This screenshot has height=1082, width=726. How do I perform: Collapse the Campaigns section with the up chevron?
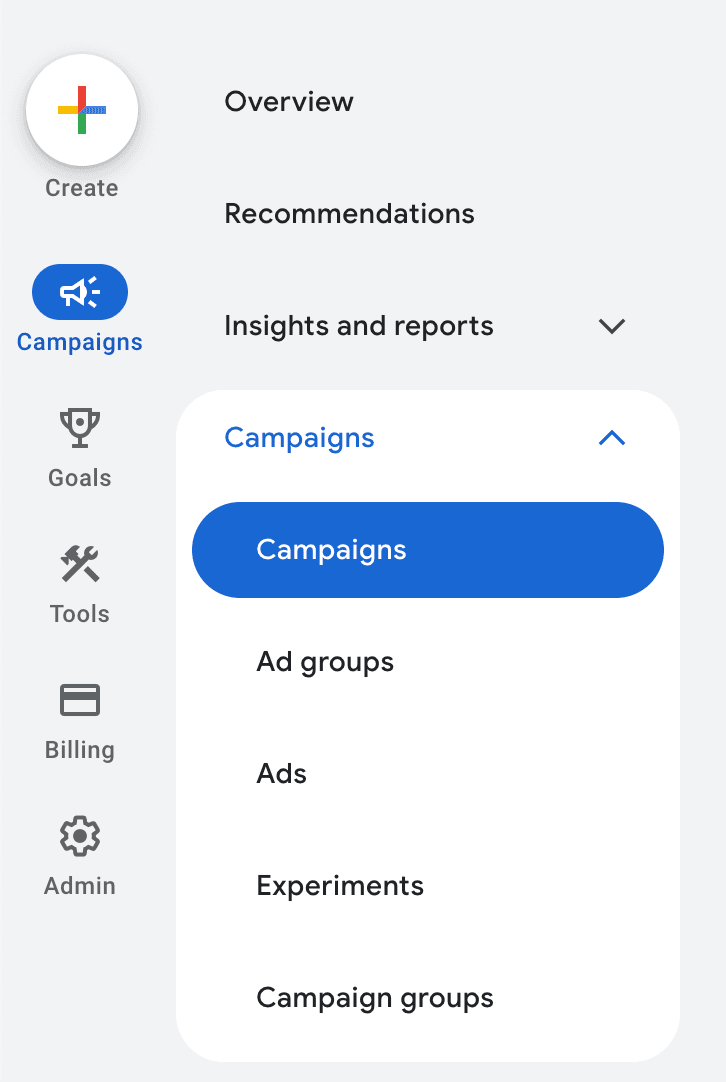click(x=611, y=438)
